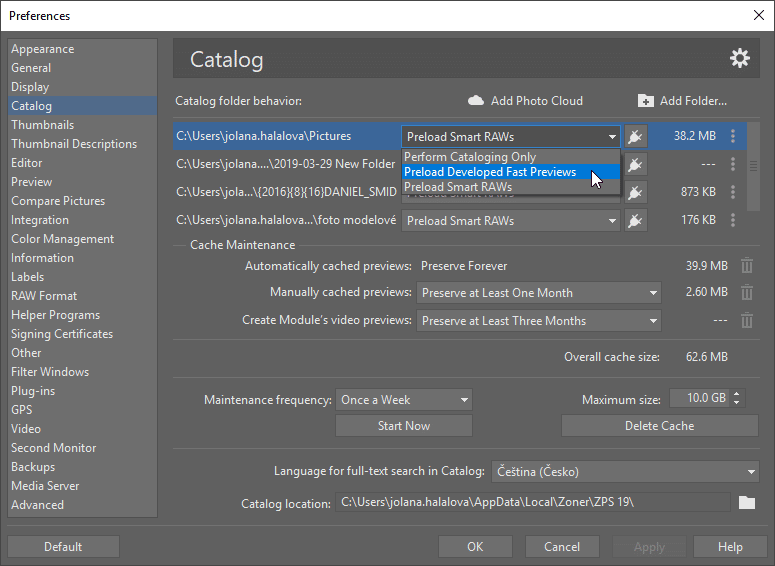The image size is (775, 566).
Task: Open Filter Windows preferences
Action: (83, 372)
